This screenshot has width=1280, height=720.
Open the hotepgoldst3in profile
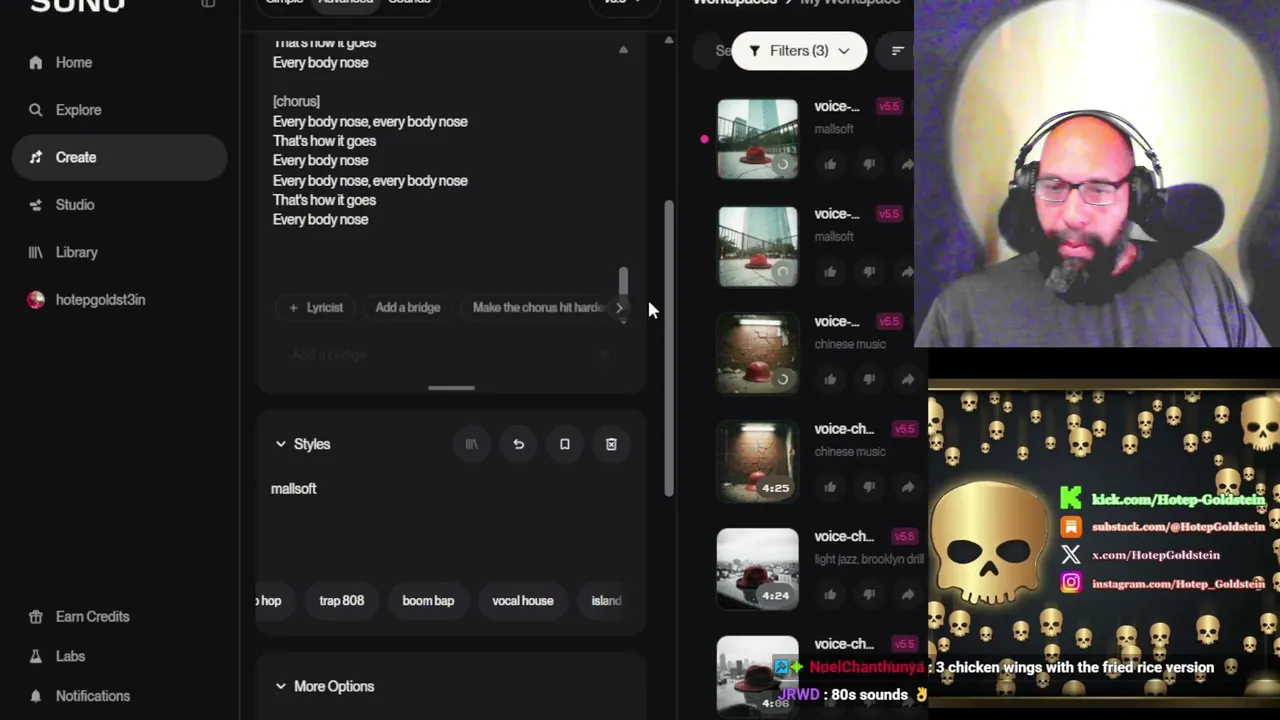click(100, 300)
